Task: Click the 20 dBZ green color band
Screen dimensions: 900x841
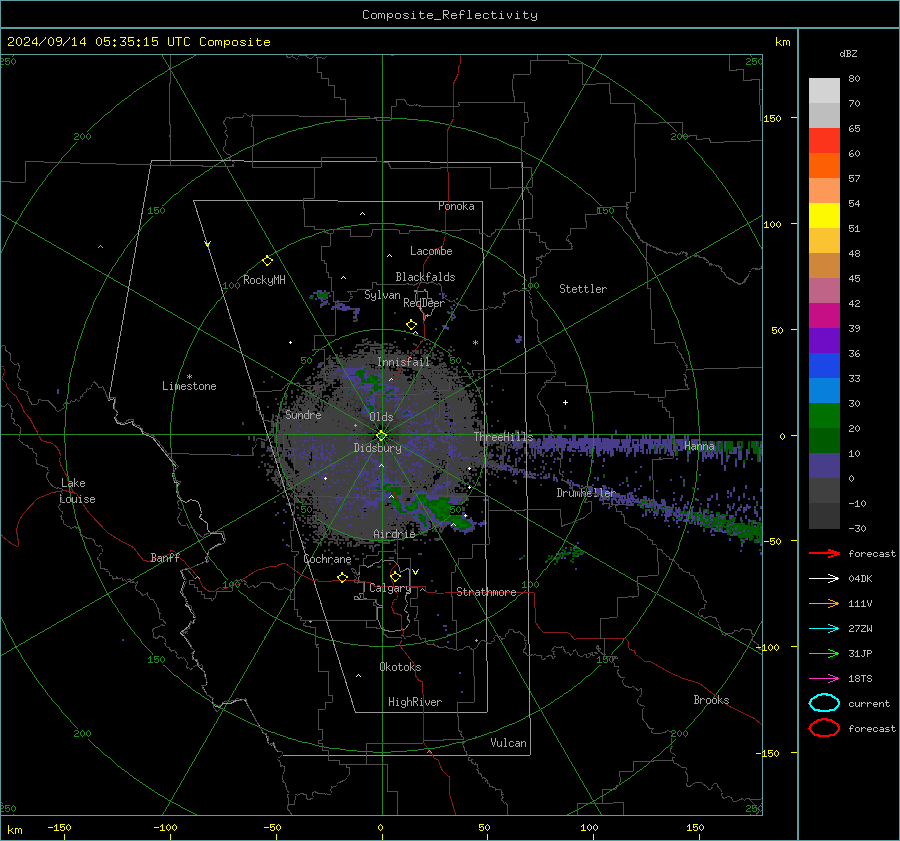Action: pos(824,416)
